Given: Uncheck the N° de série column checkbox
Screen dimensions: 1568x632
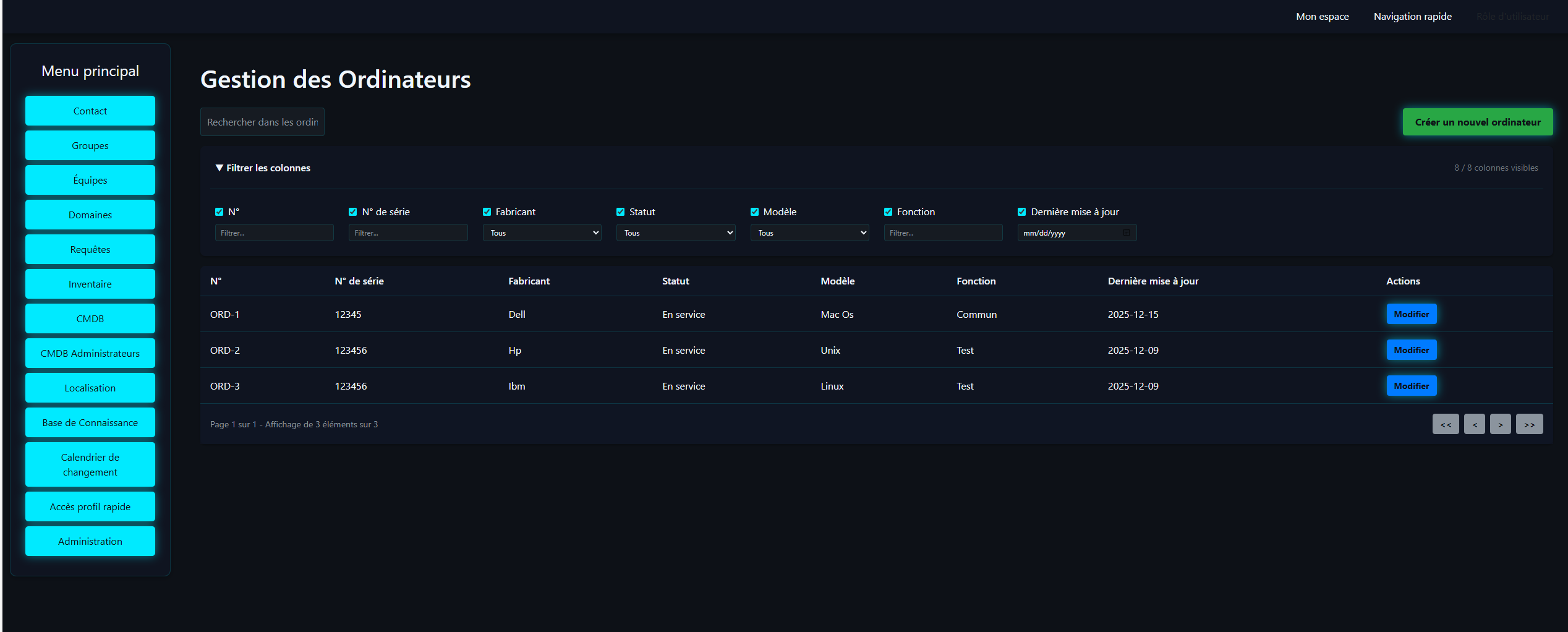Looking at the screenshot, I should click(x=352, y=211).
